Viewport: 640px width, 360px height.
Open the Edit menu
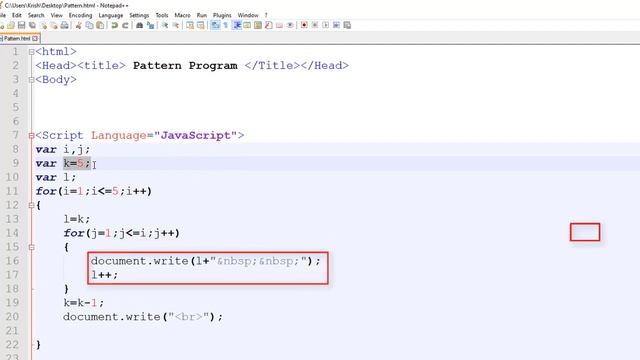pos(17,15)
